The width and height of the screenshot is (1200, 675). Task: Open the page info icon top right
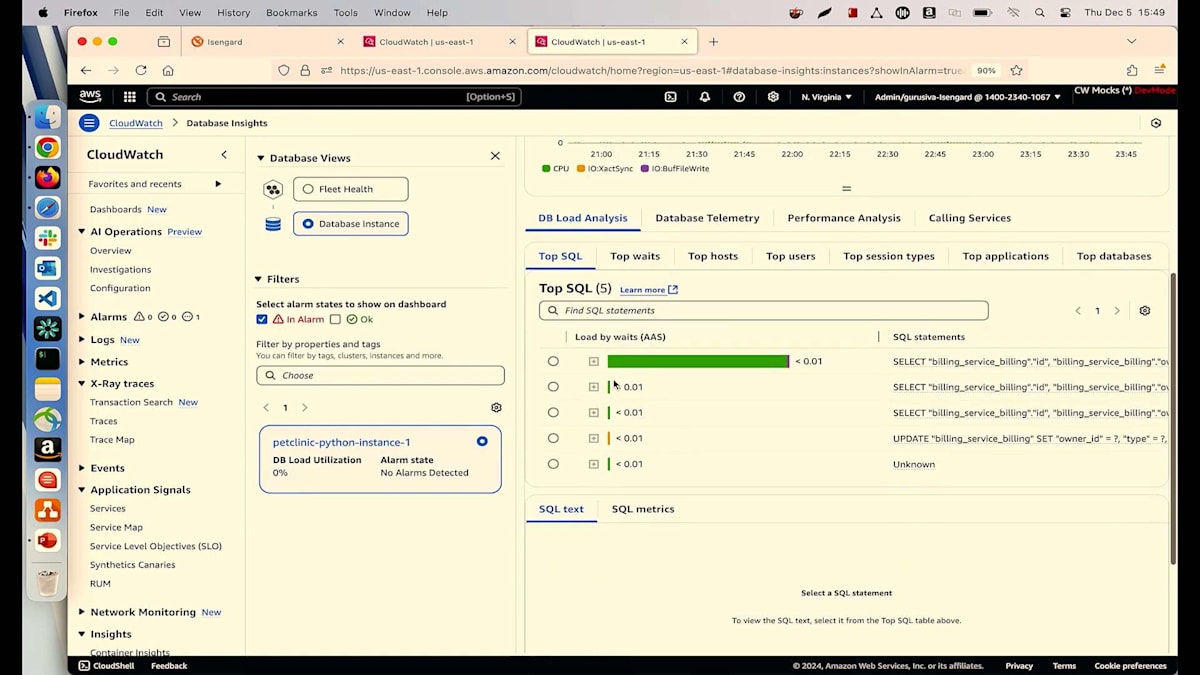coord(1156,123)
